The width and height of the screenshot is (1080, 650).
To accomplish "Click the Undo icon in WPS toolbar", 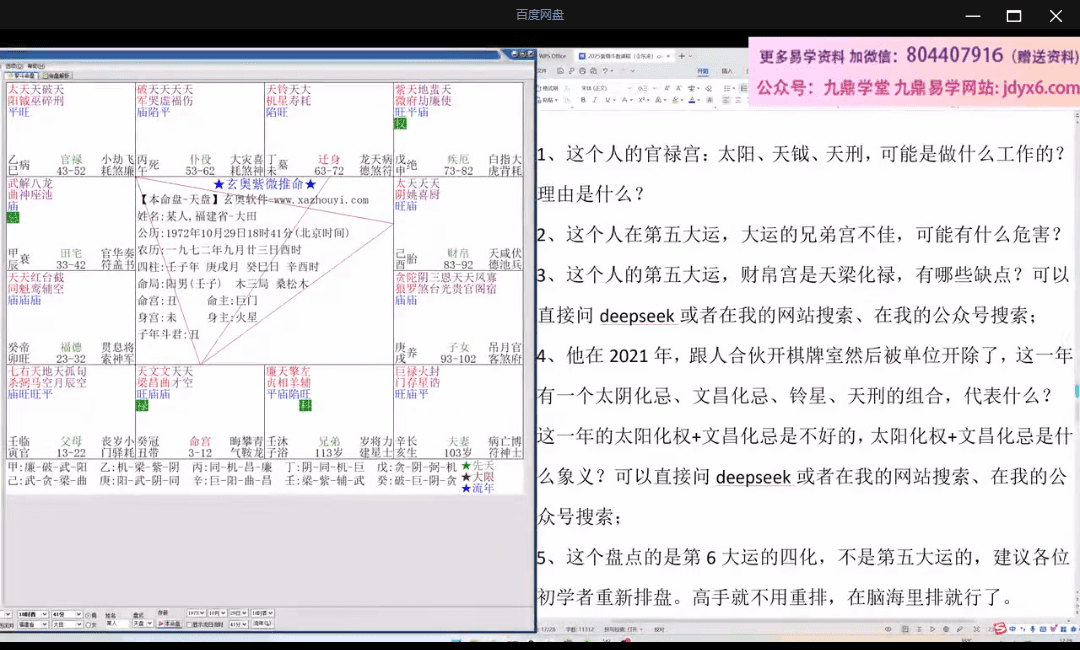I will click(x=605, y=69).
